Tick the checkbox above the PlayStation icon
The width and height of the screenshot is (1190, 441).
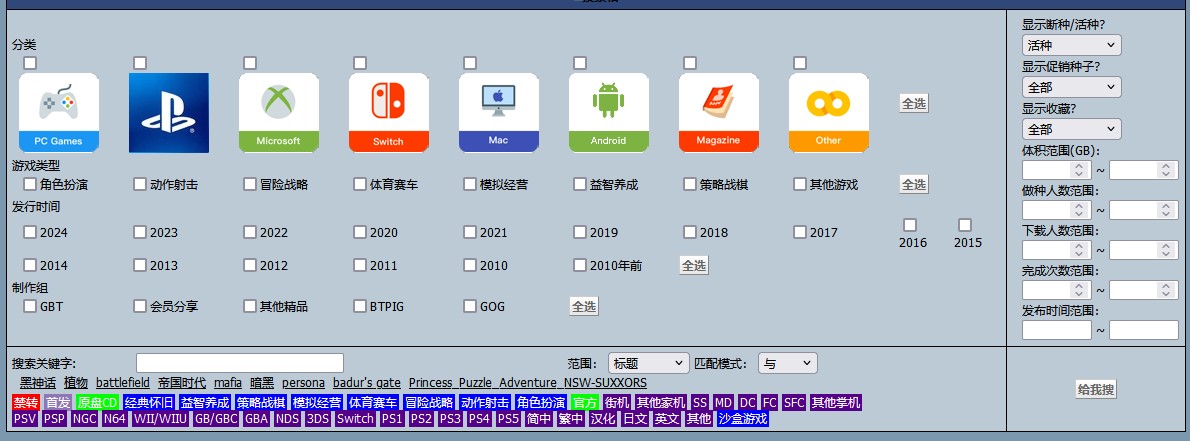[x=140, y=62]
